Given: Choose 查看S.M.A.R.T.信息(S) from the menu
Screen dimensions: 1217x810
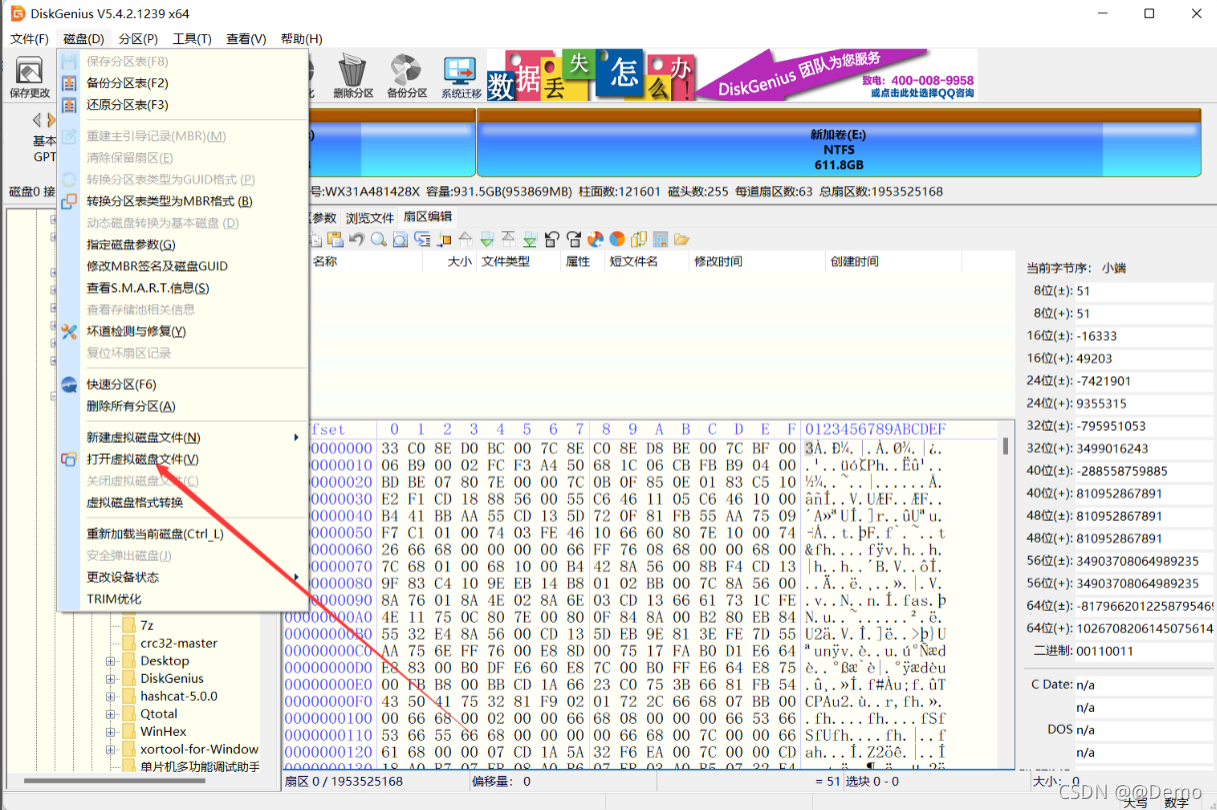Looking at the screenshot, I should pyautogui.click(x=148, y=288).
